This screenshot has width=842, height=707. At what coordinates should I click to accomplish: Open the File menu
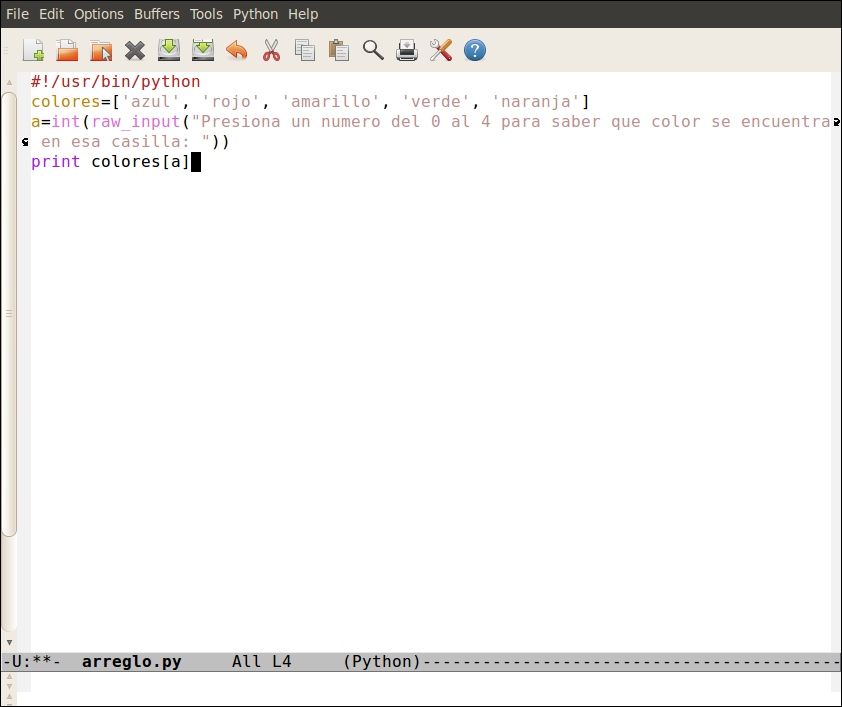(x=17, y=14)
